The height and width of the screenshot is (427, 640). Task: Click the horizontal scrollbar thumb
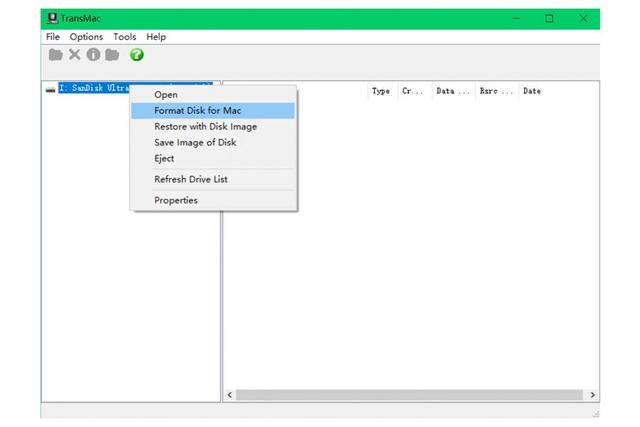tap(409, 395)
